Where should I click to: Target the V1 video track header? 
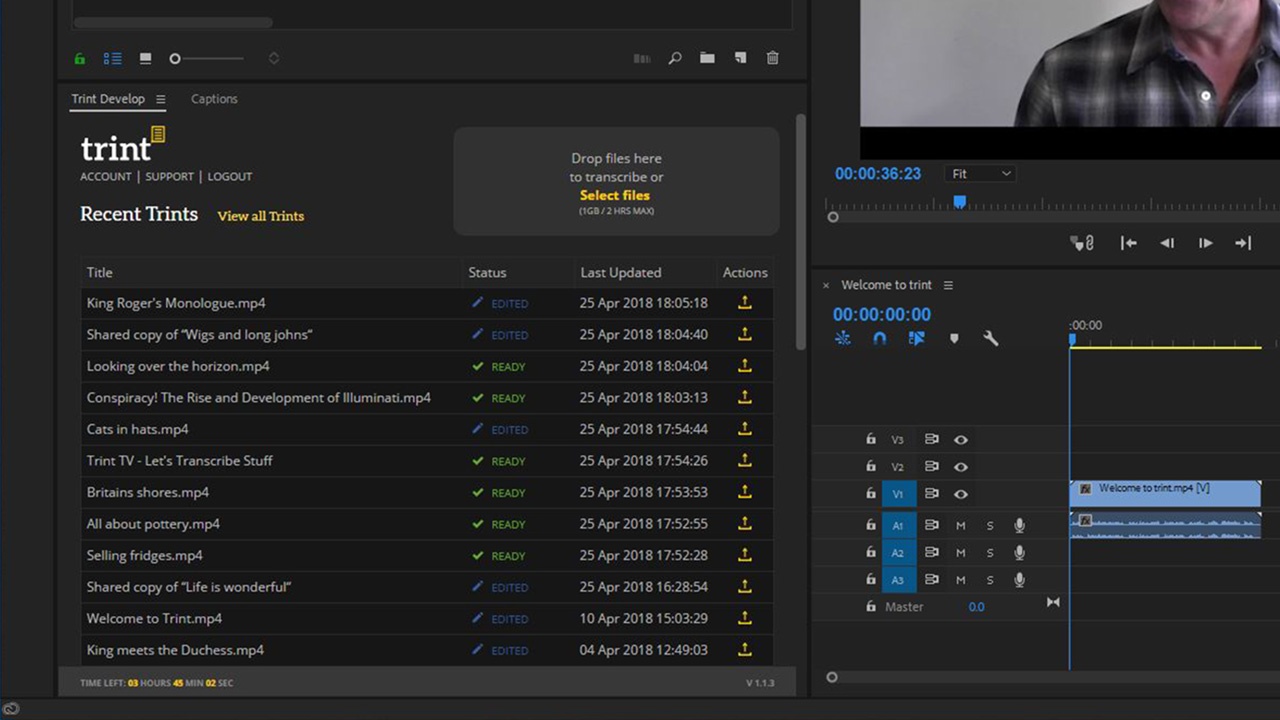(x=898, y=494)
